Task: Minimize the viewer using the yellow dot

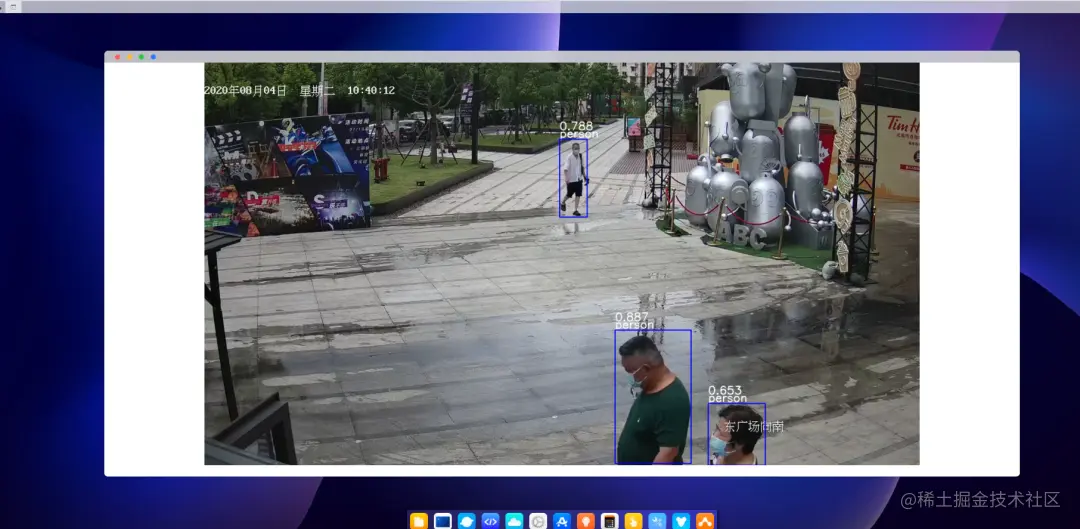Action: tap(129, 56)
